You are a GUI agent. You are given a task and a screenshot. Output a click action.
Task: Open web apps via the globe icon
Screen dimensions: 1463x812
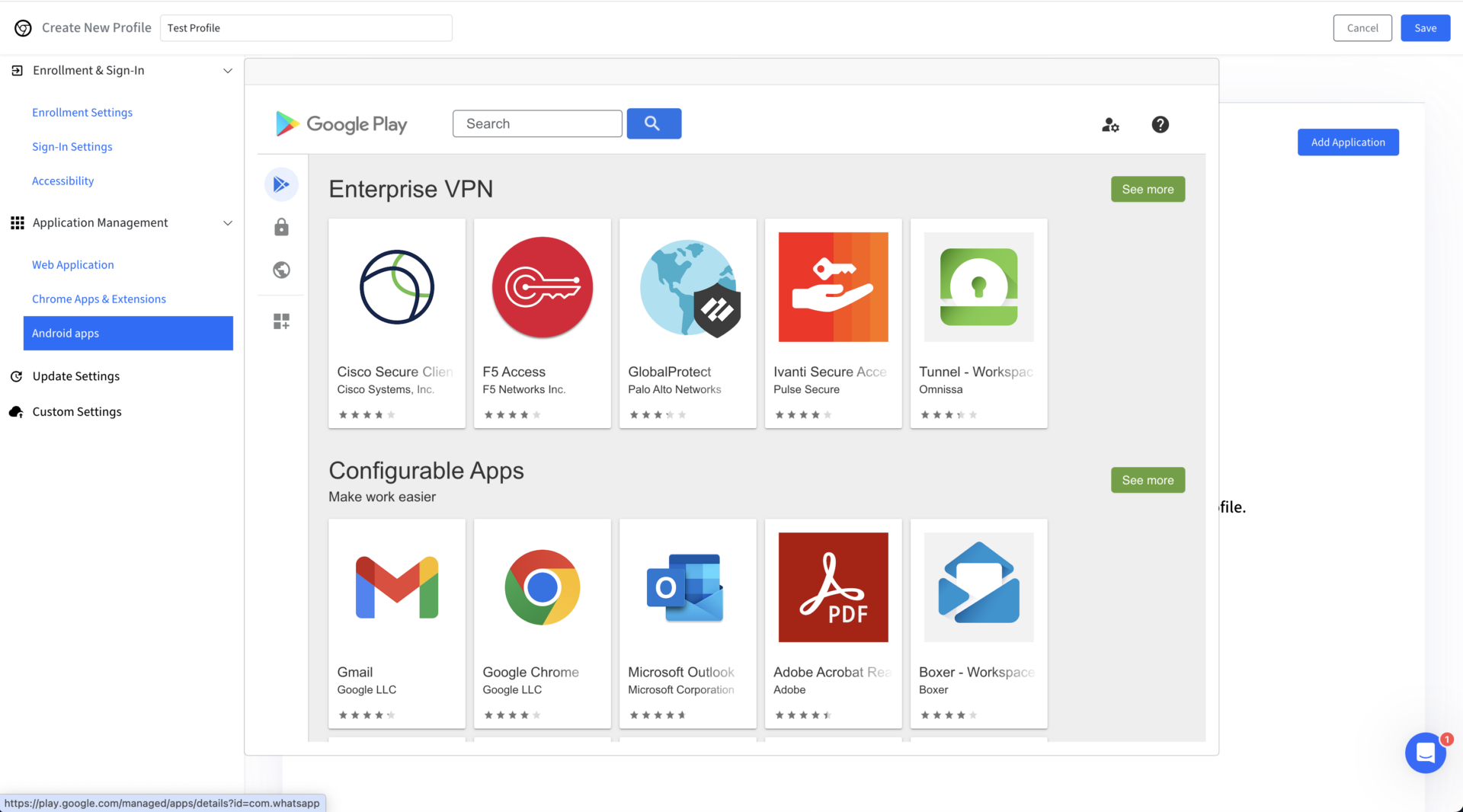coord(281,270)
